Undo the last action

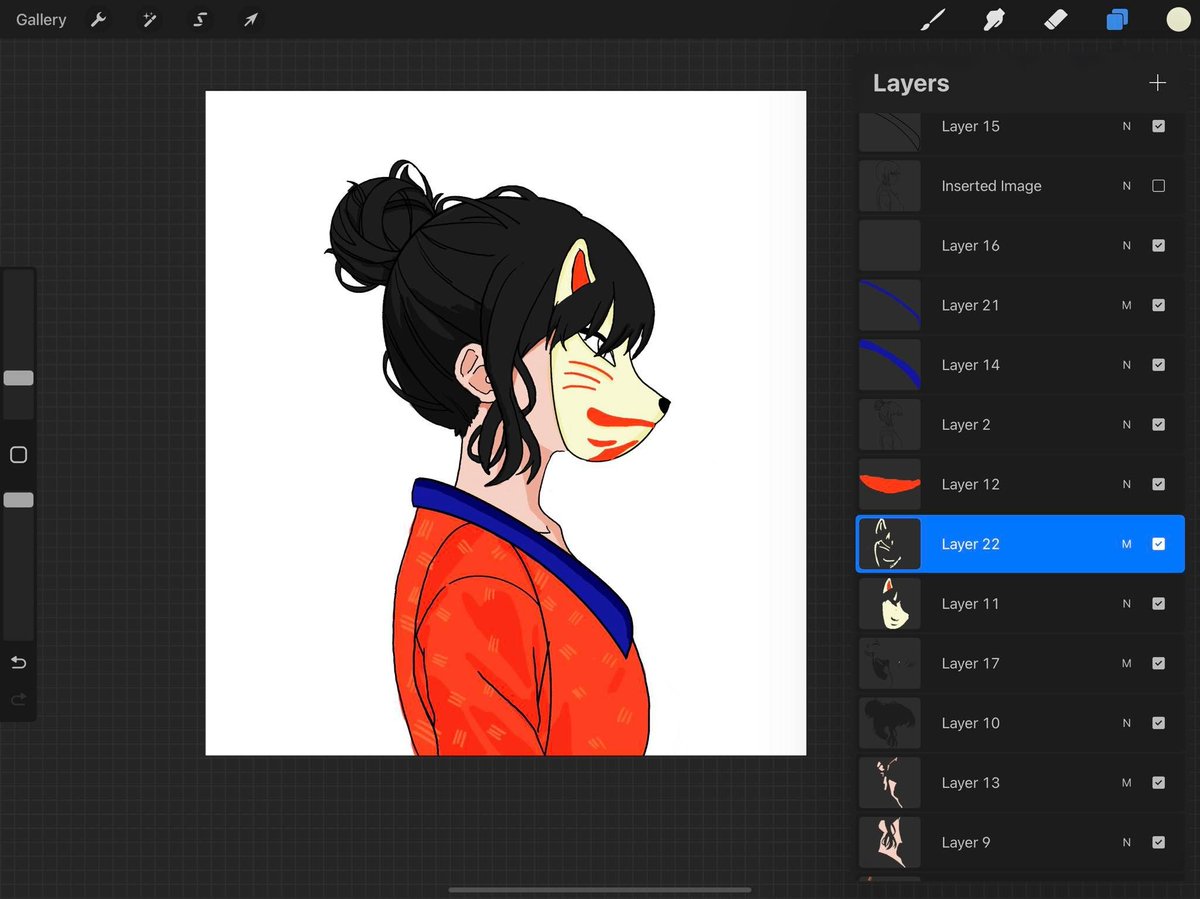pyautogui.click(x=18, y=663)
